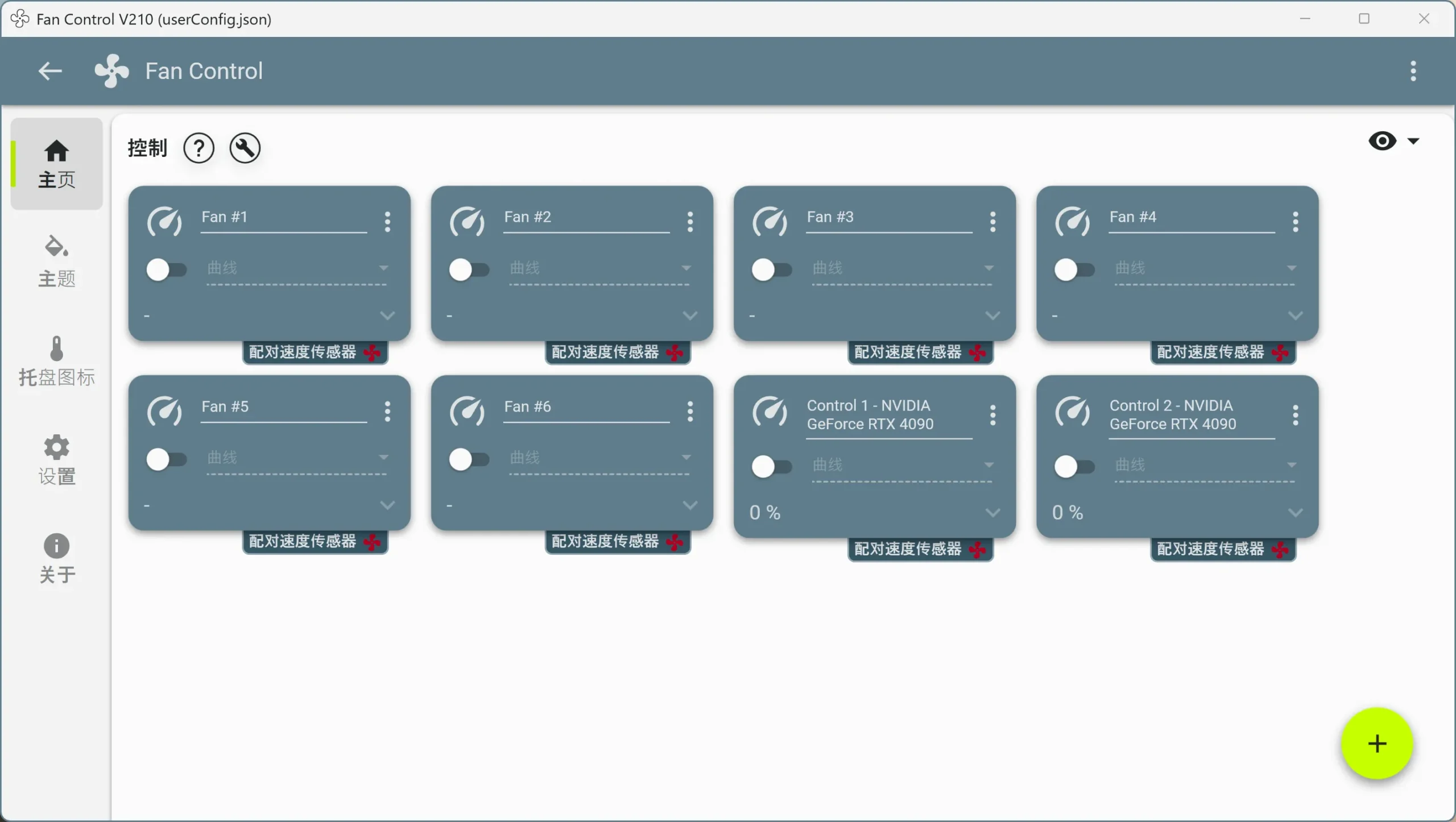
Task: Click 配对速度传感器 button under Fan #1
Action: click(x=315, y=352)
